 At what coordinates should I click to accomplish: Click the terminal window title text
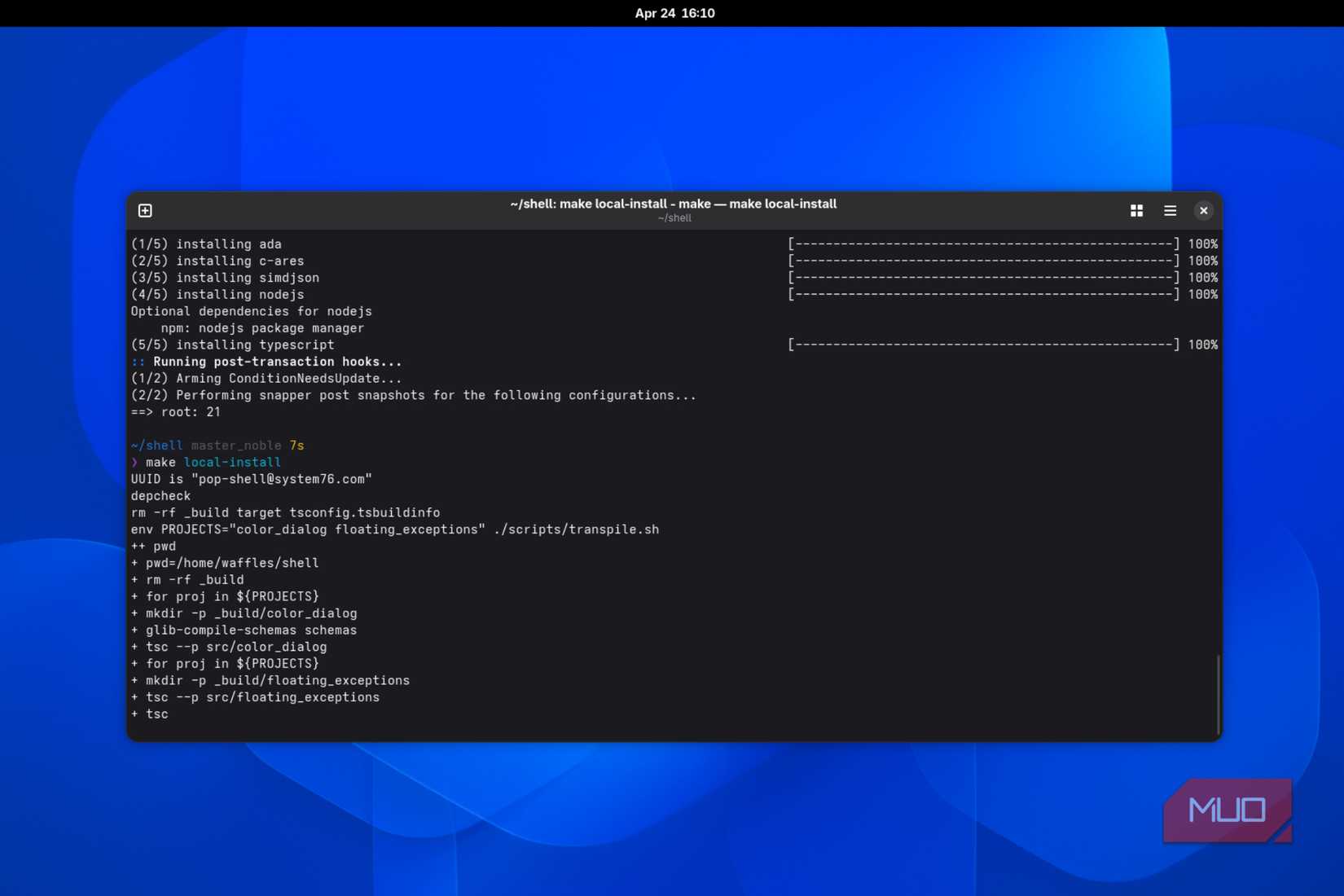[673, 204]
